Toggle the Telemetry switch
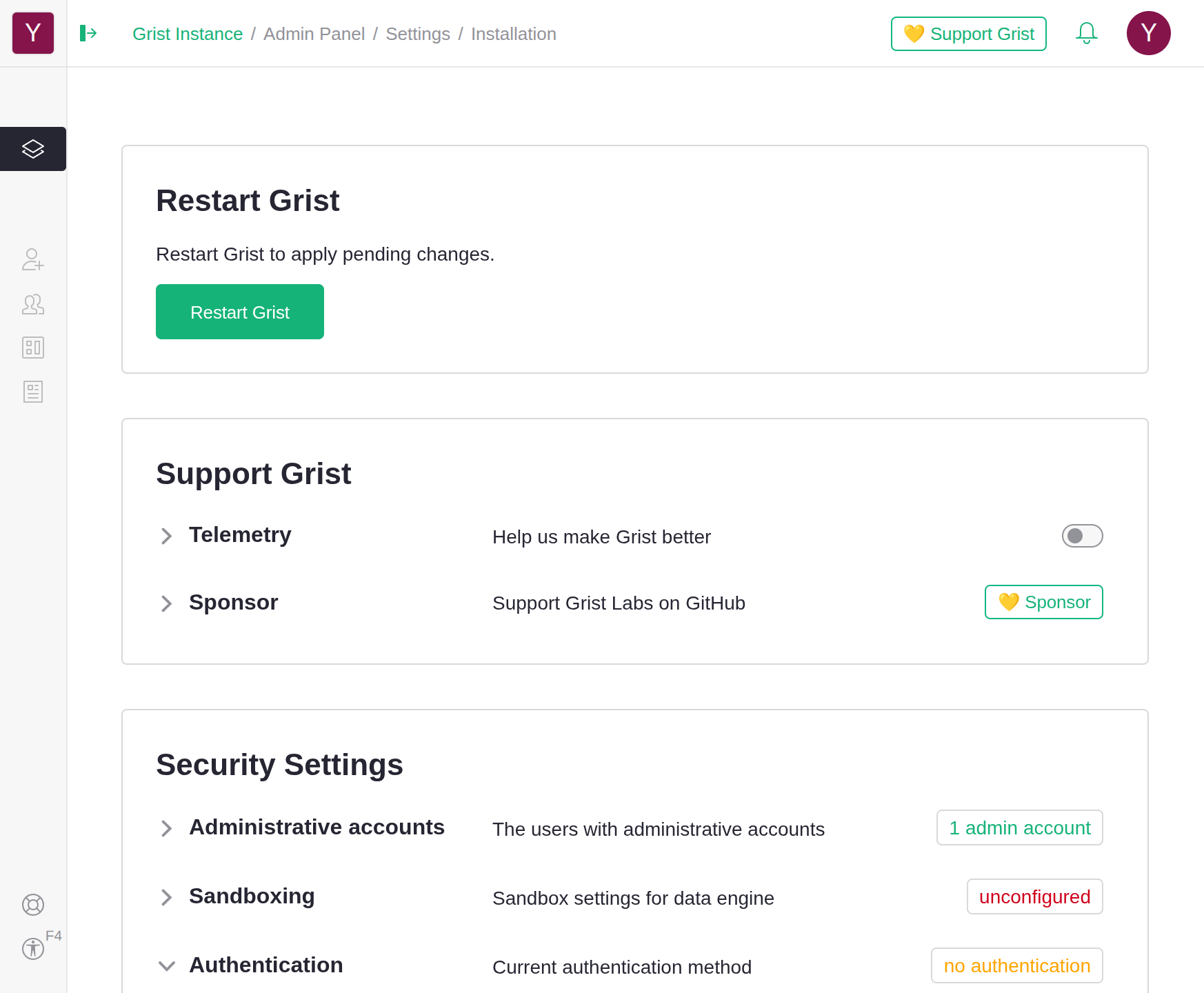This screenshot has width=1204, height=993. pyautogui.click(x=1082, y=536)
